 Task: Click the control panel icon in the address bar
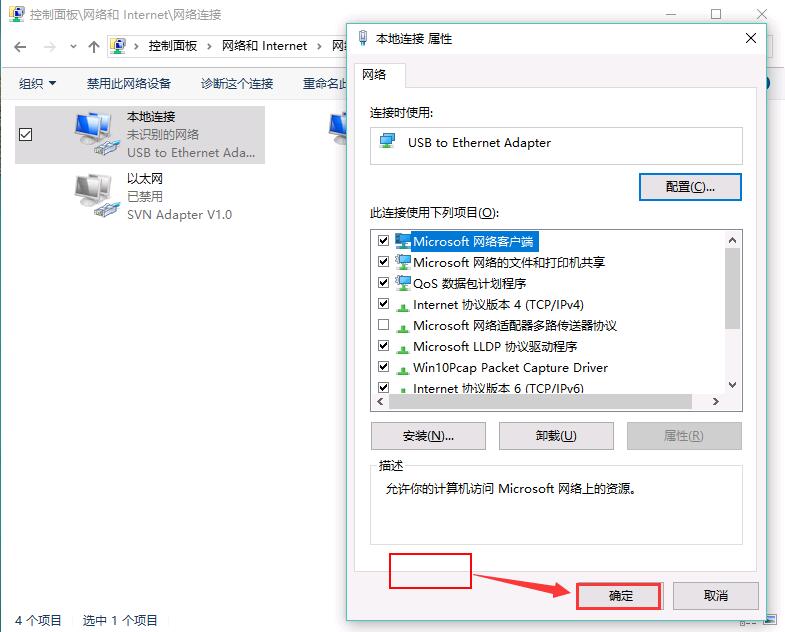[118, 46]
